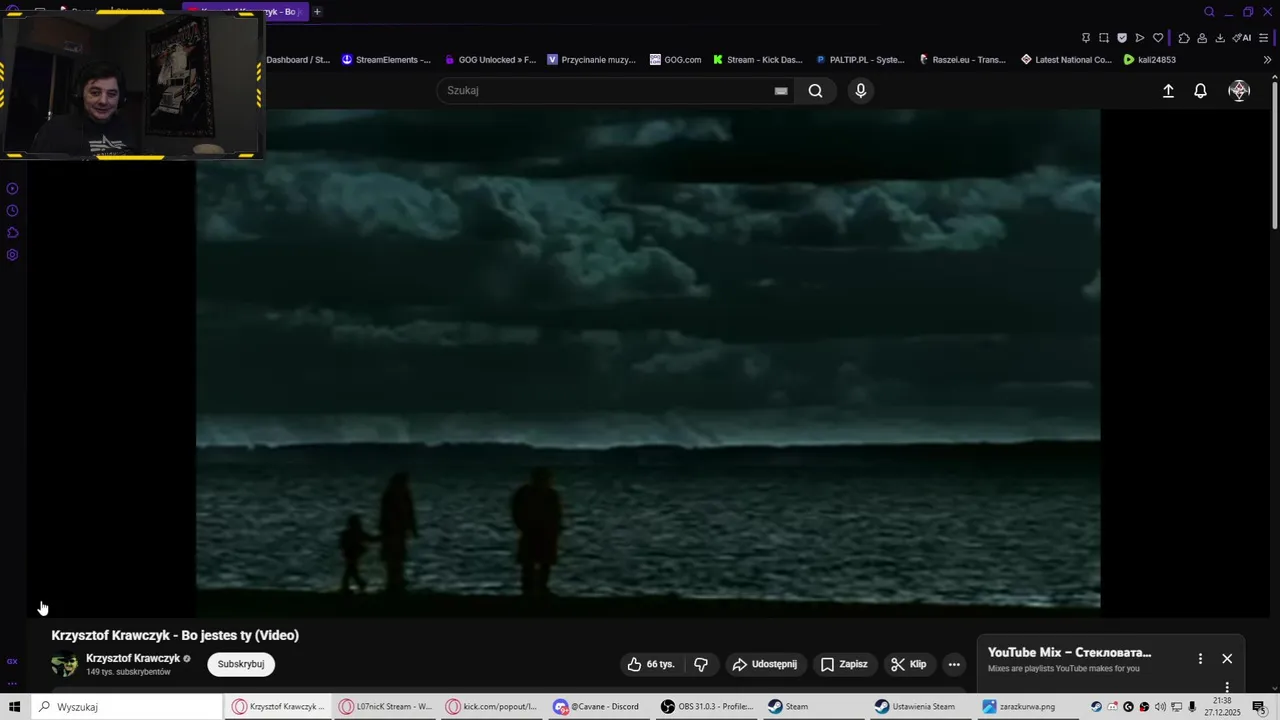Open YouTube notifications bell
Image resolution: width=1280 pixels, height=720 pixels.
pos(1201,91)
